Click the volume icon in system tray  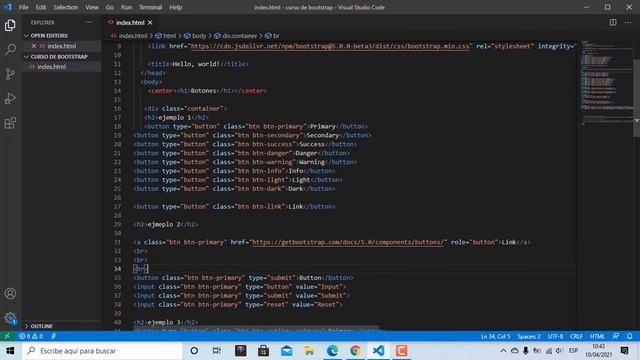(559, 351)
